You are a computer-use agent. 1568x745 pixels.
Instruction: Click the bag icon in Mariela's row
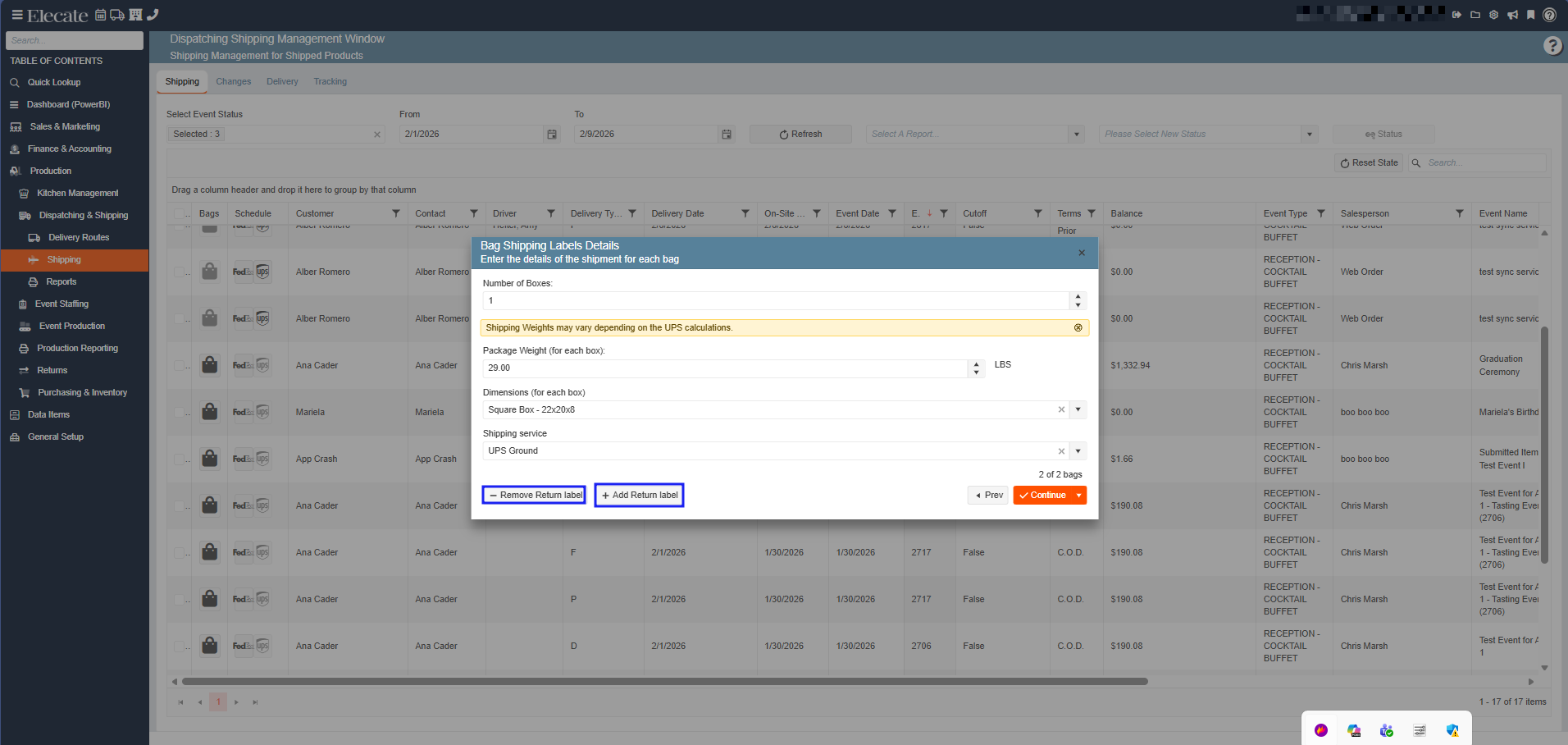pyautogui.click(x=210, y=412)
